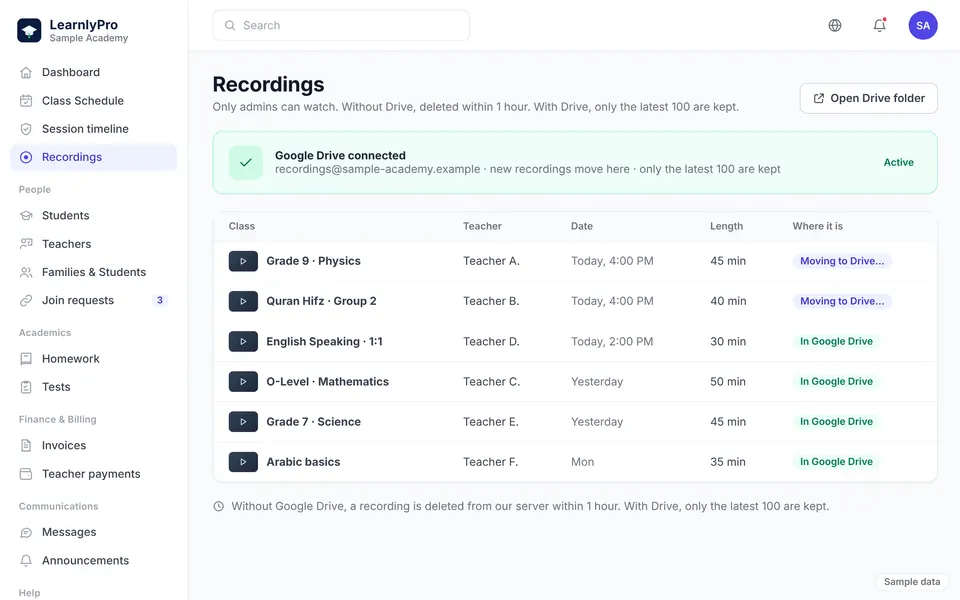Click the Date column header
Image resolution: width=960 pixels, height=600 pixels.
click(582, 226)
